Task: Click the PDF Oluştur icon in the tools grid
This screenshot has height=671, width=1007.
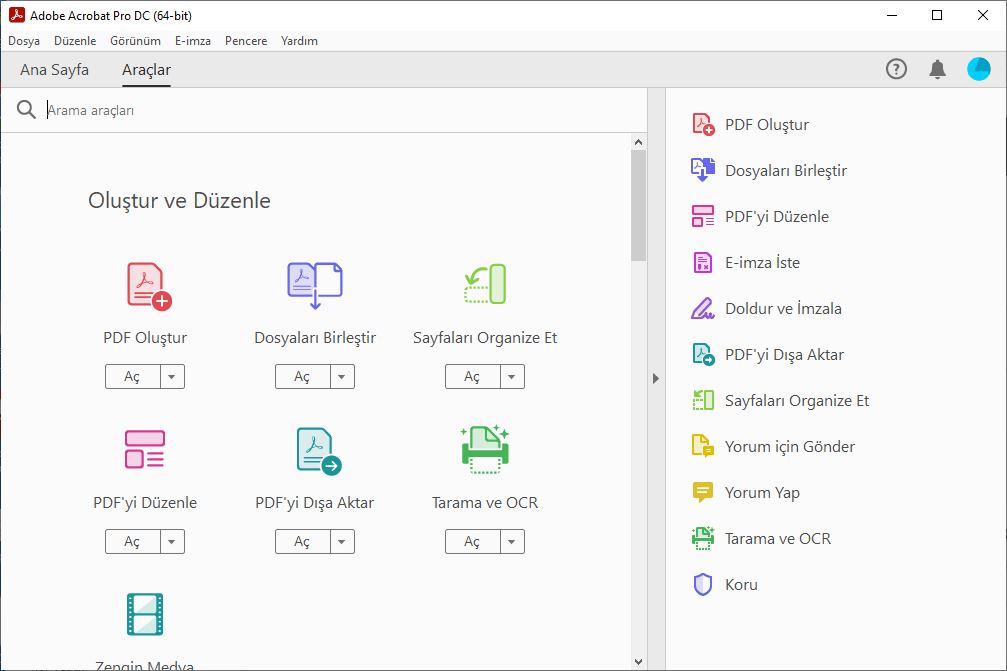Action: click(x=149, y=286)
